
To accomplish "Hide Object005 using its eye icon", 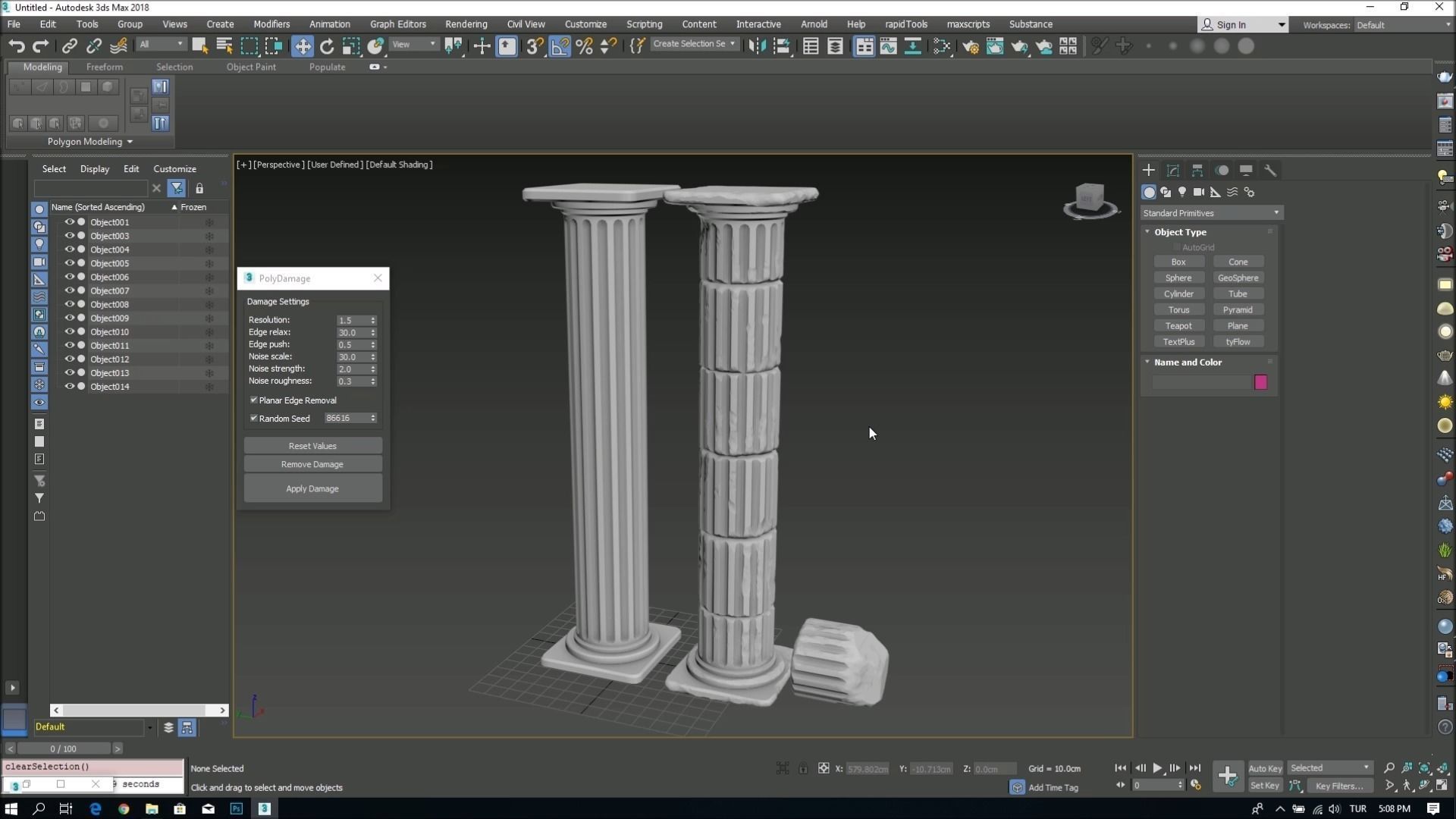I will 69,263.
